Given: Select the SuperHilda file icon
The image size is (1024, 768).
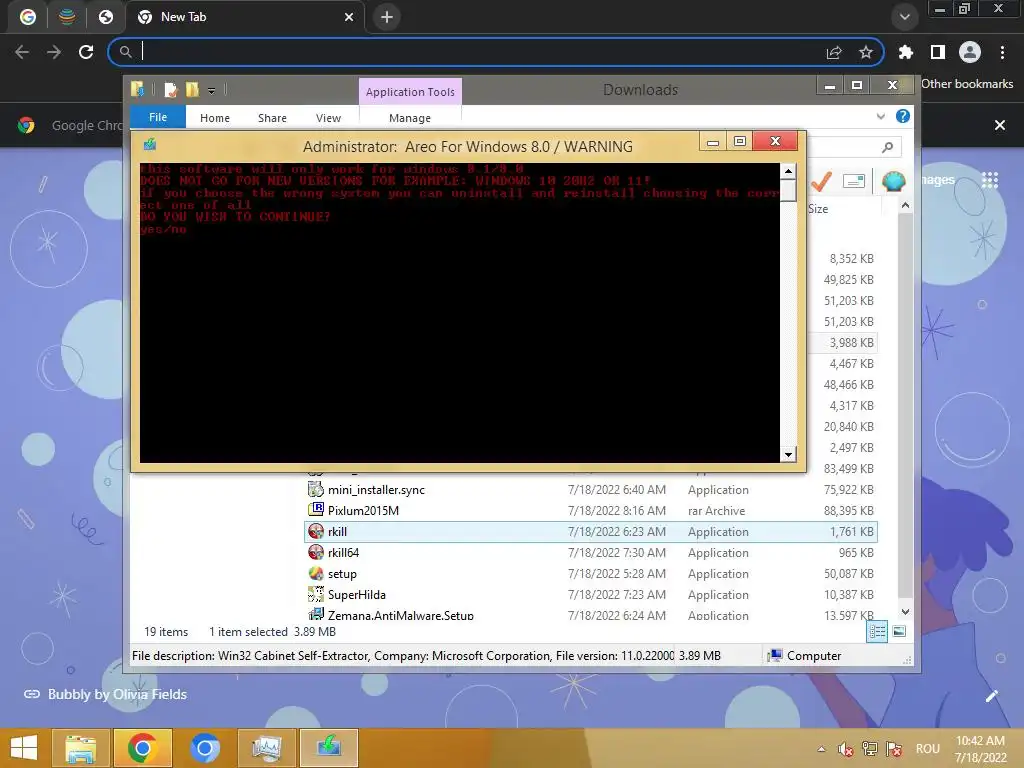Looking at the screenshot, I should tap(316, 594).
